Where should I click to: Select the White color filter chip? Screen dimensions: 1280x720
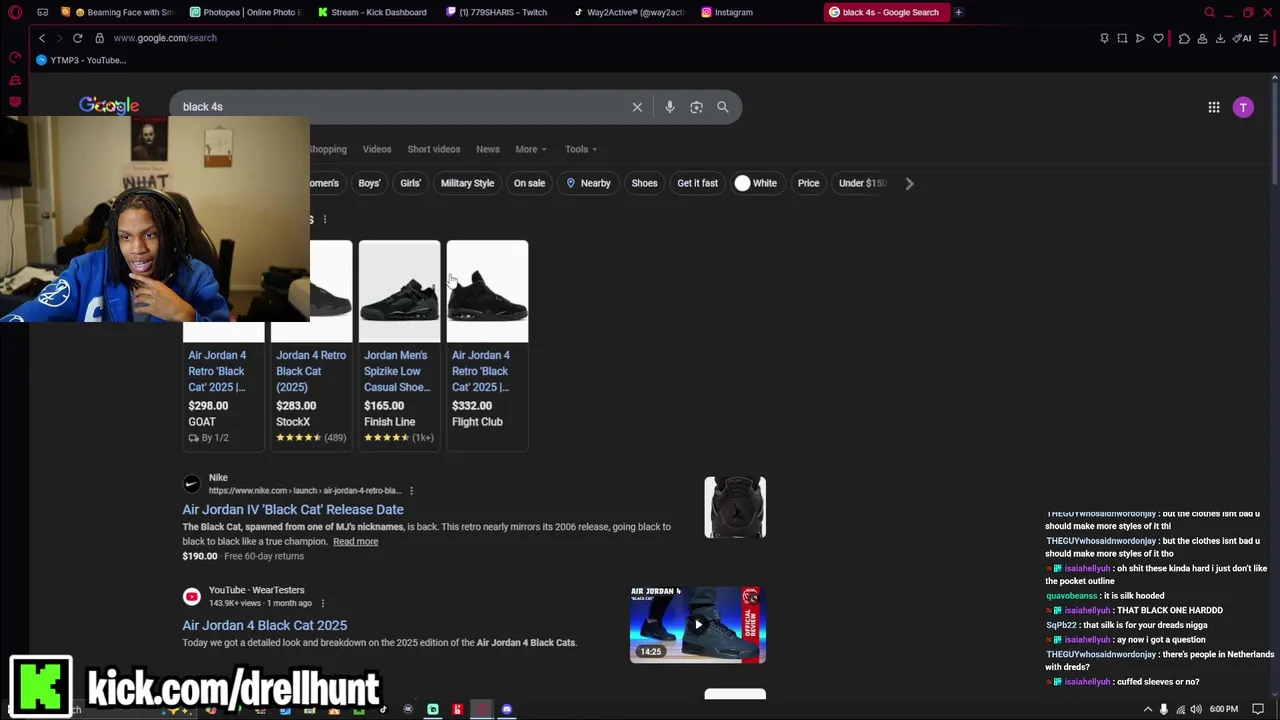(756, 183)
